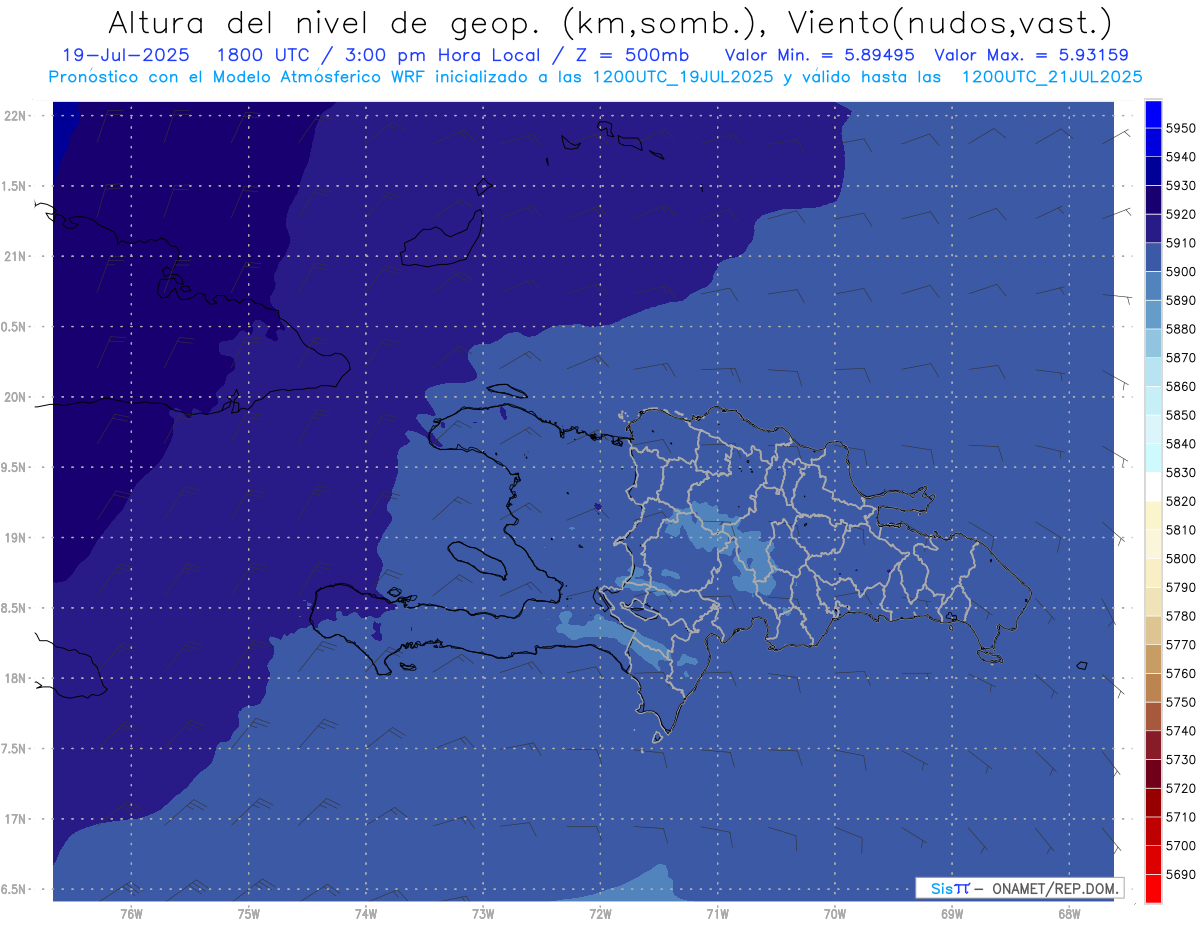1200x927 pixels.
Task: Select the '20N' latitude label
Action: pyautogui.click(x=15, y=397)
